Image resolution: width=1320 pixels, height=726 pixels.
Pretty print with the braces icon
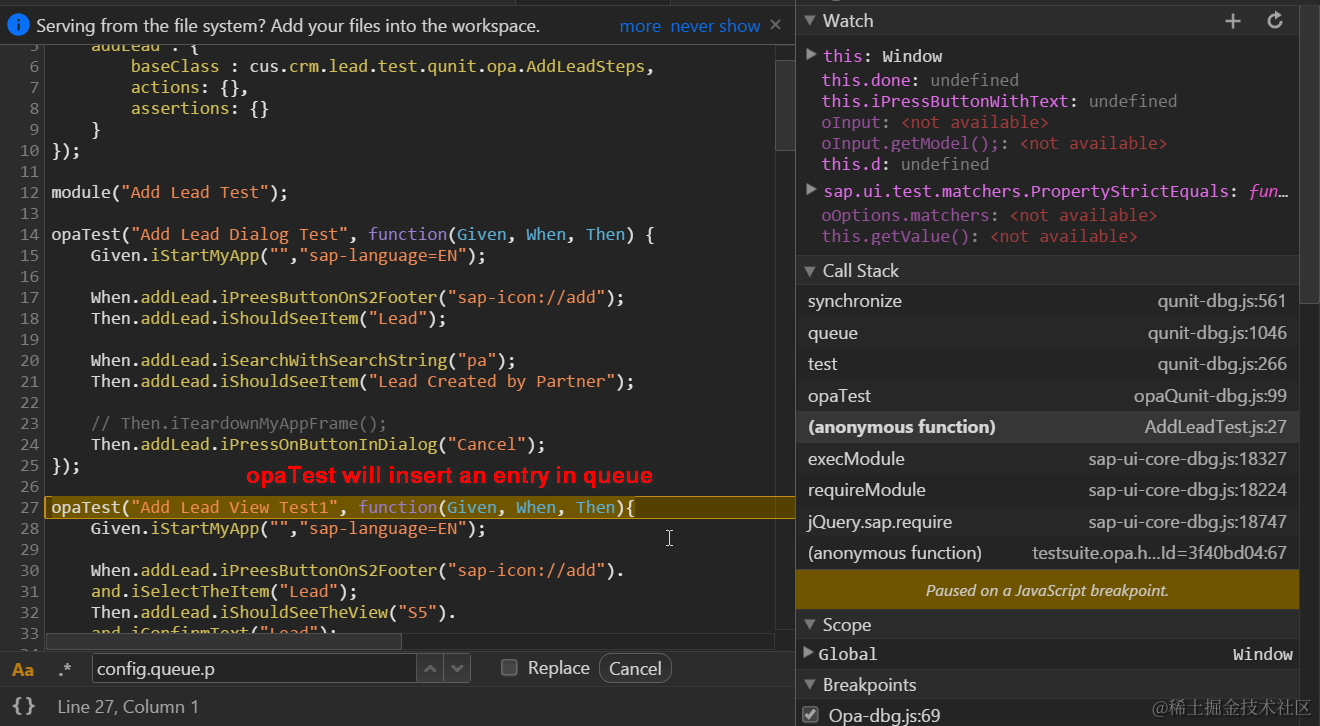point(24,706)
